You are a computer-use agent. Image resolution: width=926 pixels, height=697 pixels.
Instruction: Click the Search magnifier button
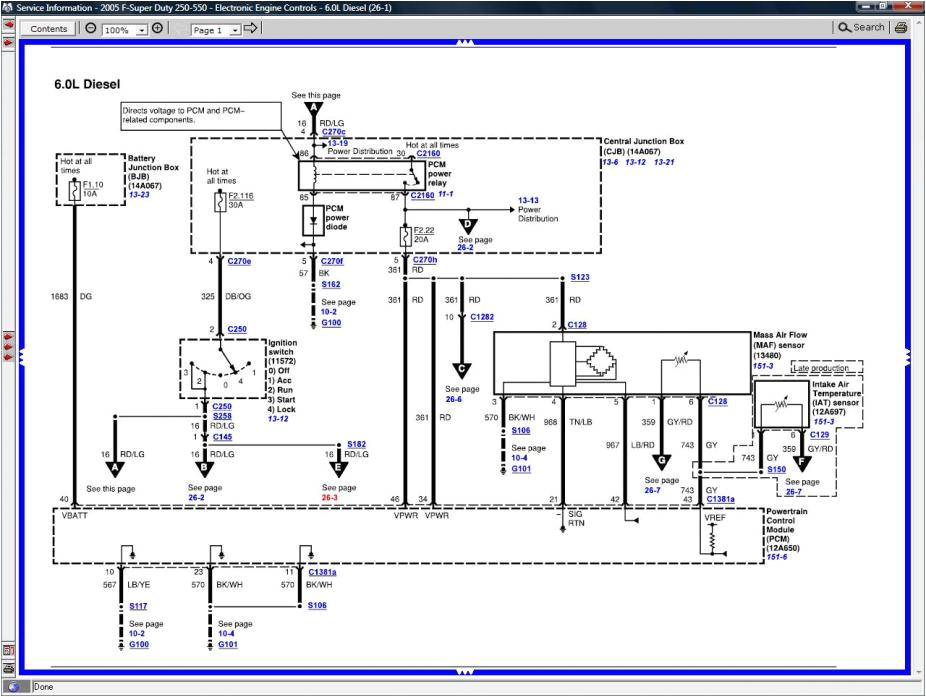(x=861, y=28)
